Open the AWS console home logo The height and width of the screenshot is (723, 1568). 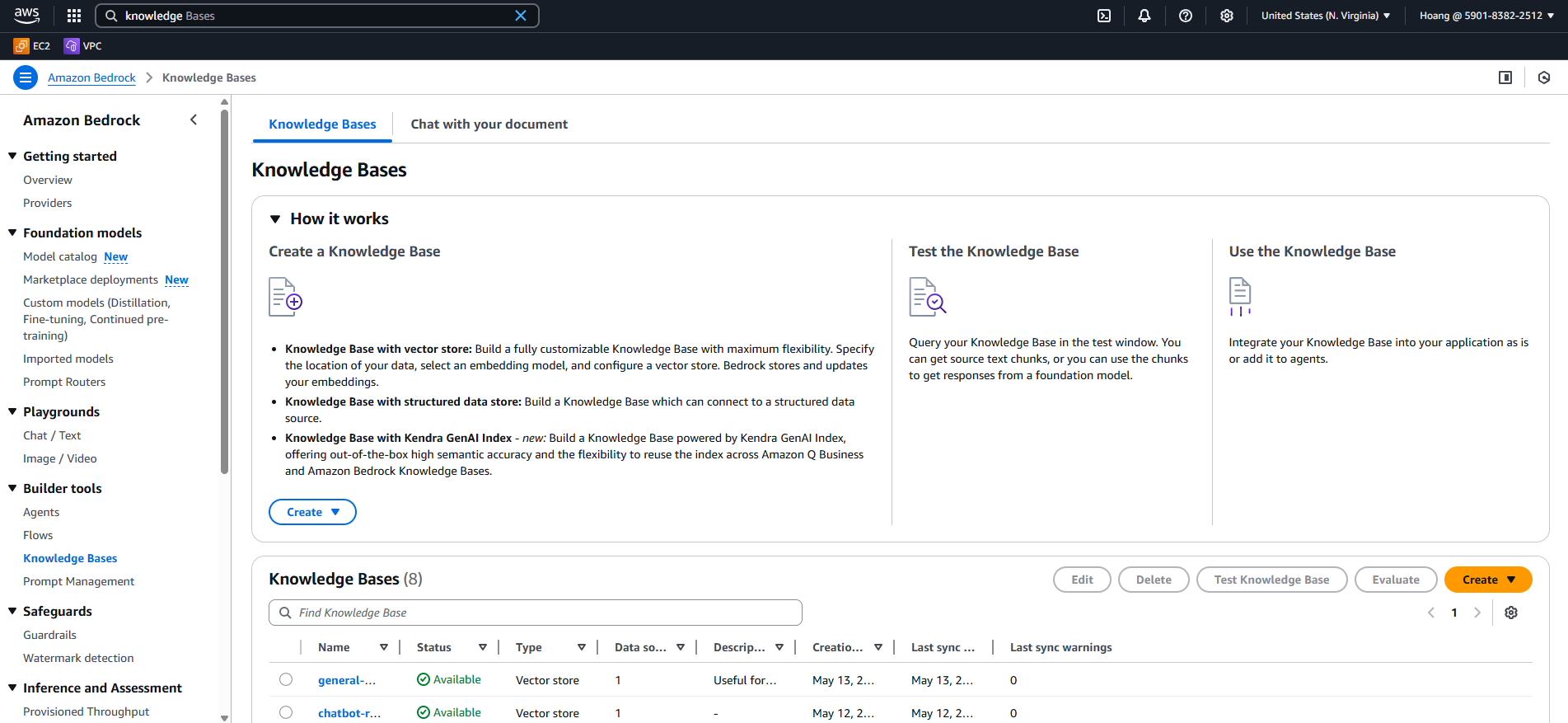coord(26,16)
